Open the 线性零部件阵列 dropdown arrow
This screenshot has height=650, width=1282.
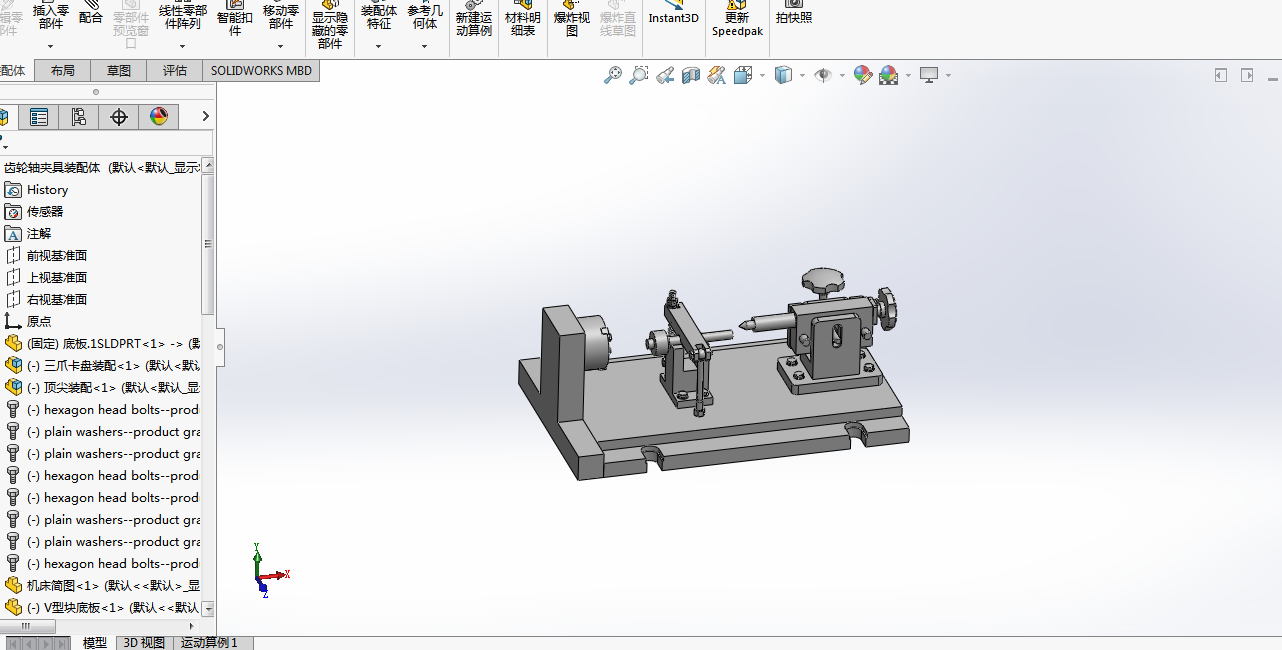tap(182, 46)
